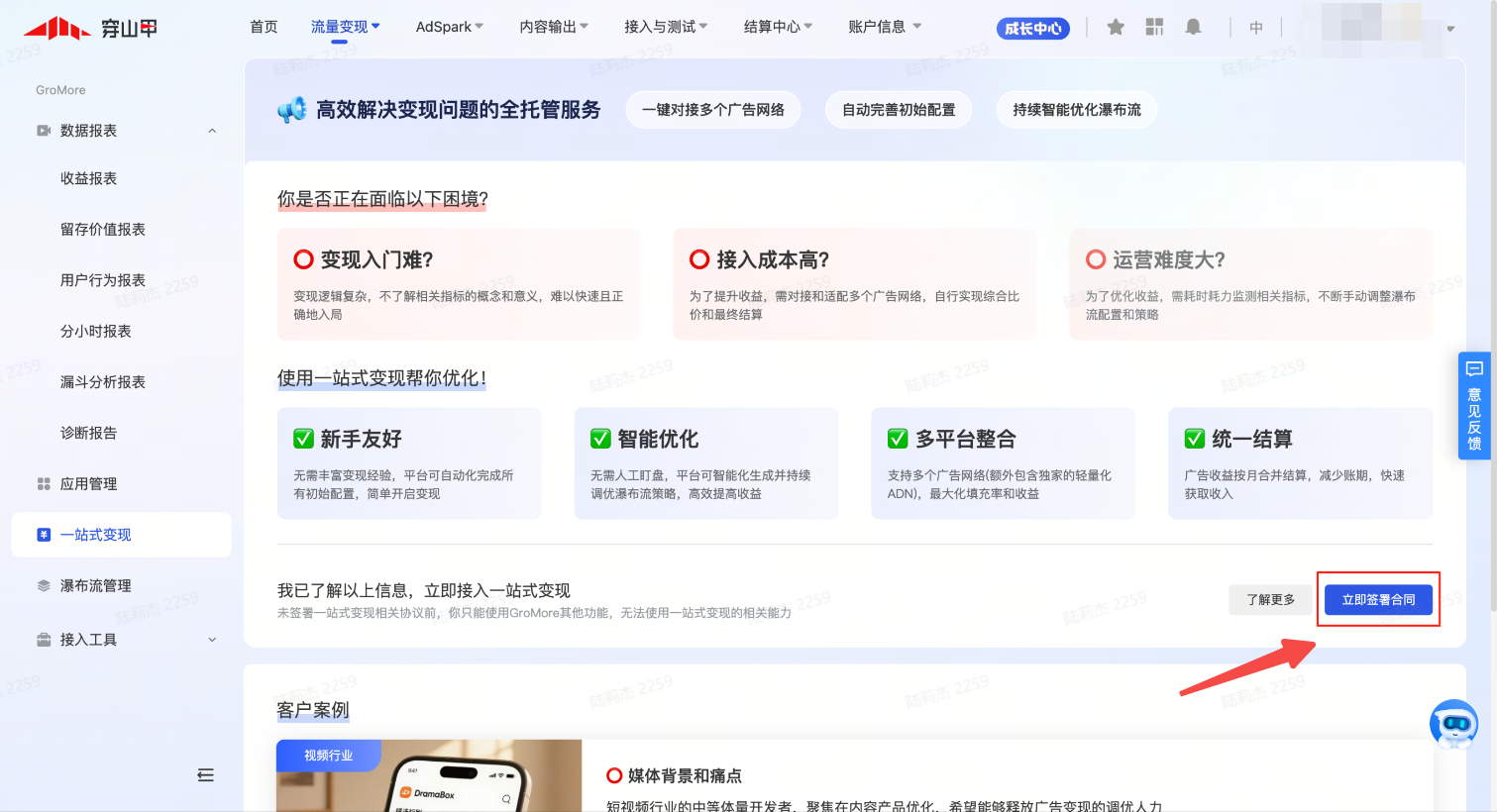Open the robot assistant chat icon
Image resolution: width=1497 pixels, height=812 pixels.
click(x=1453, y=724)
